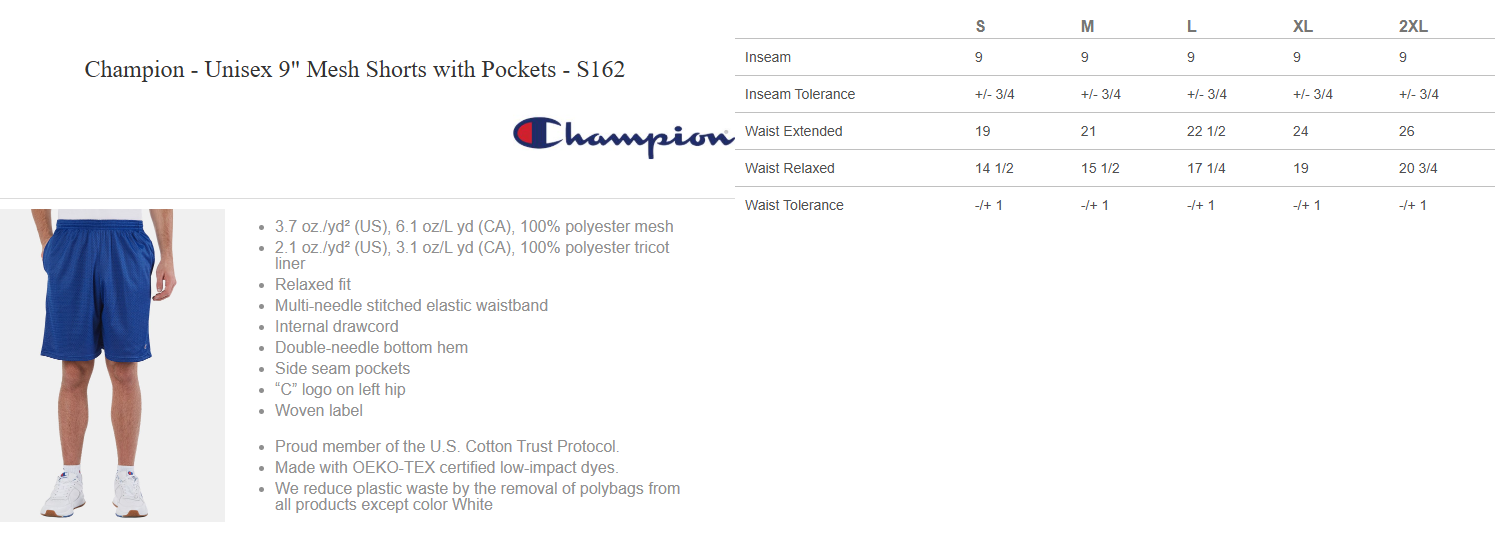Select the L size column header
The image size is (1496, 540).
tap(1191, 27)
